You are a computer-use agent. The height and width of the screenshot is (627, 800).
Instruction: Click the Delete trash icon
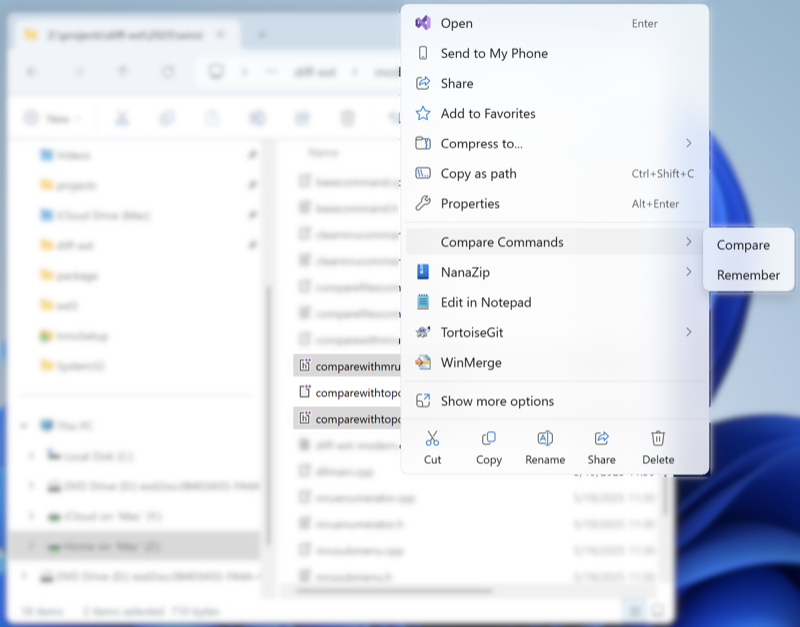point(658,438)
